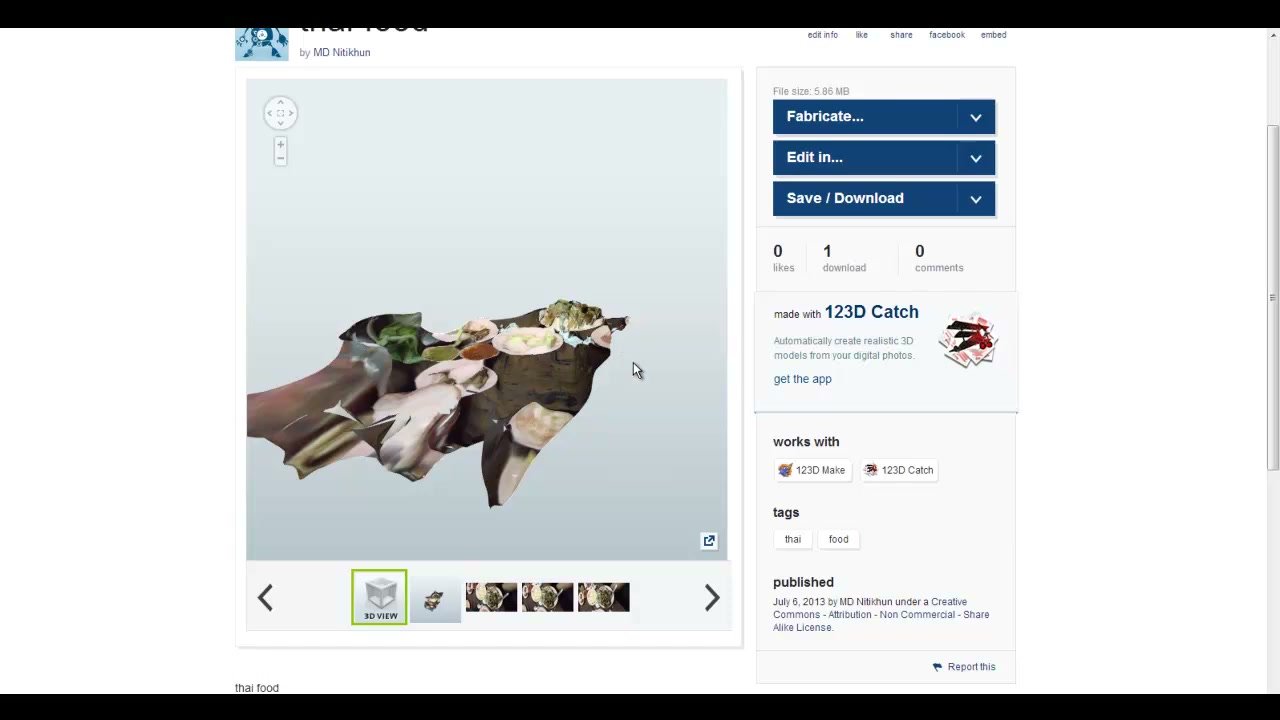Open author MD Nitikhun profile link
Image resolution: width=1280 pixels, height=720 pixels.
[342, 52]
